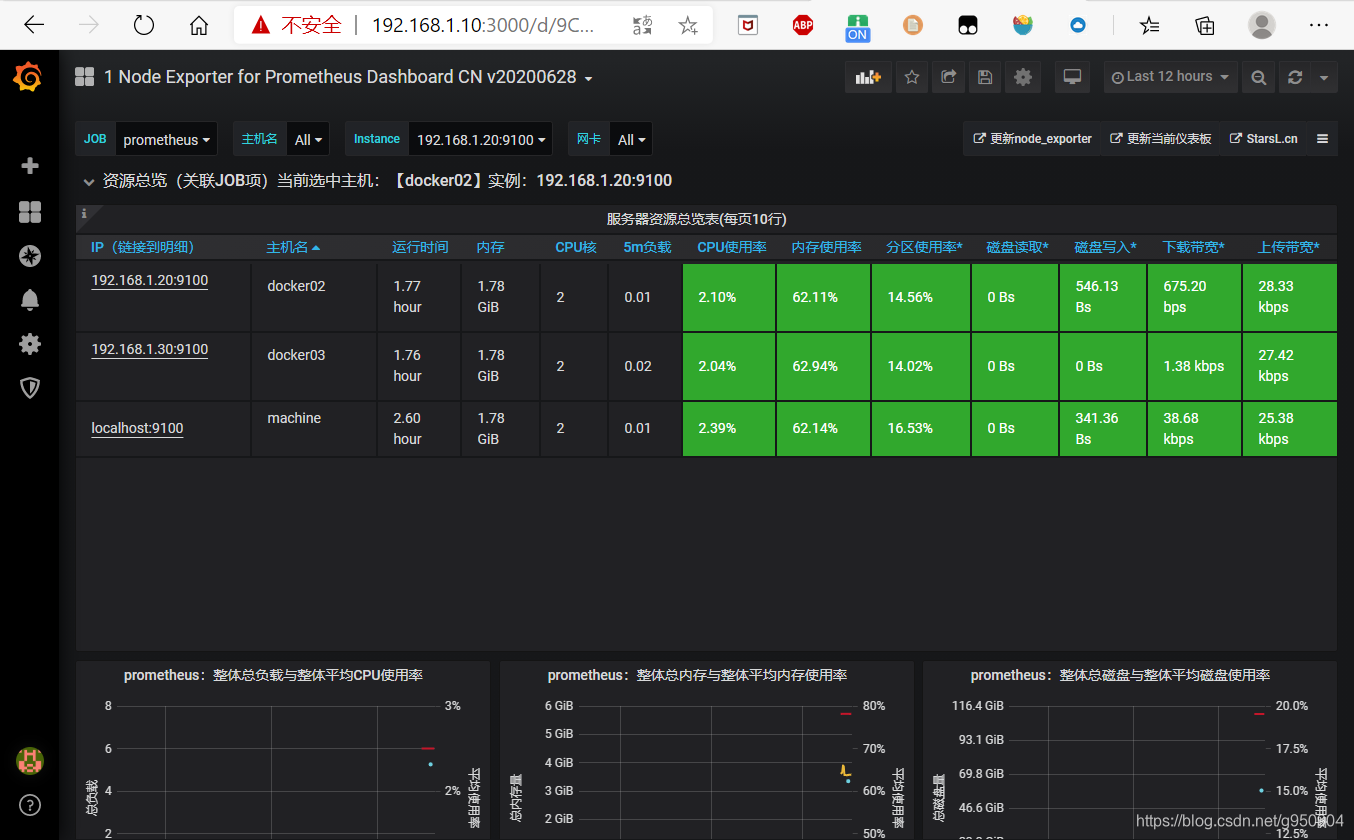Star this dashboard as favorite
The height and width of the screenshot is (840, 1354).
(911, 77)
